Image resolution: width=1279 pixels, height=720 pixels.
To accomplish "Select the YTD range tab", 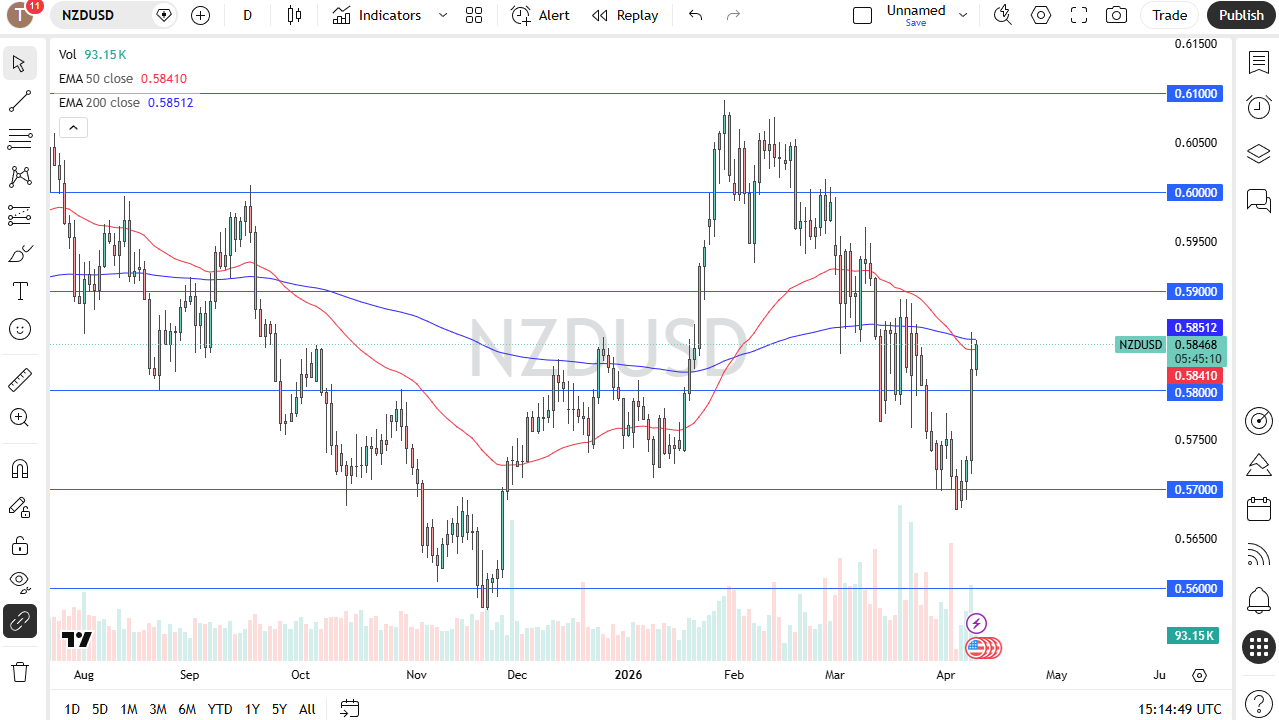I will point(219,709).
